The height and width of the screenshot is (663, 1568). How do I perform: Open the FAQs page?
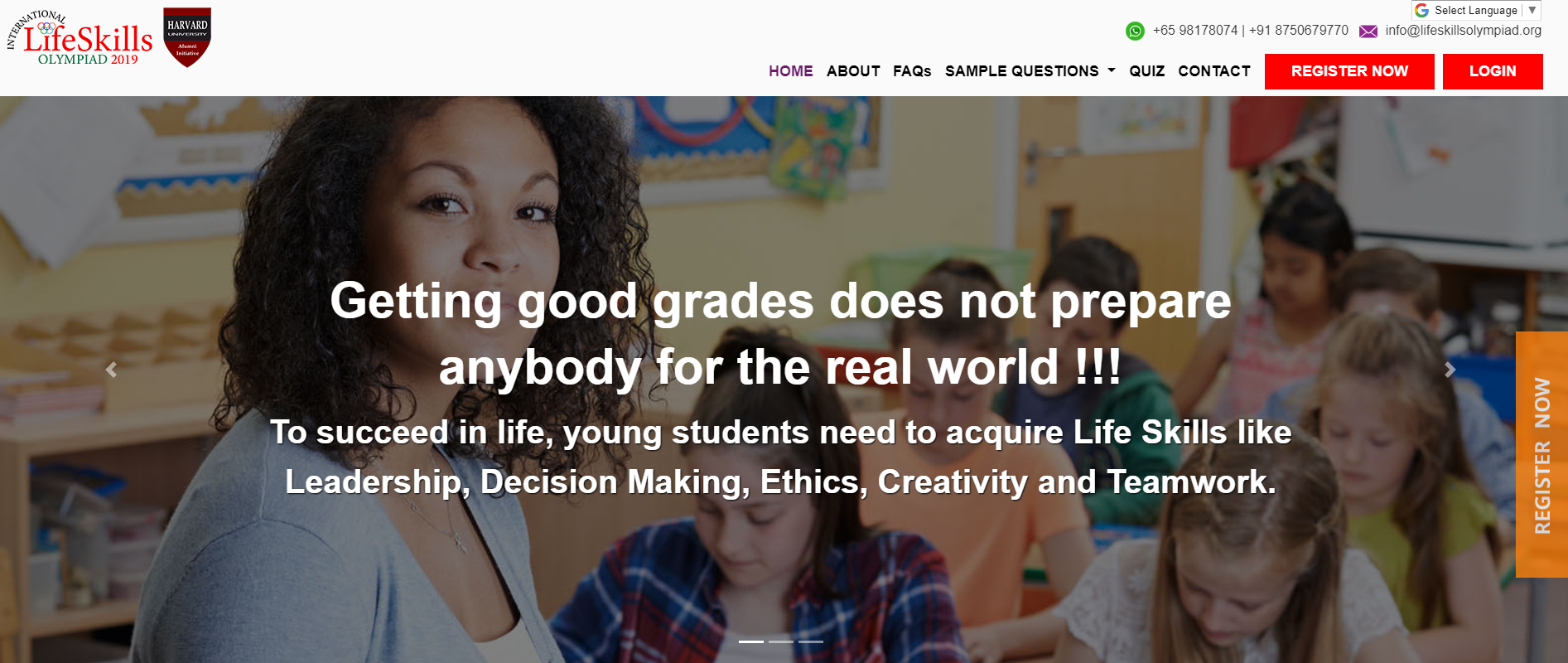pyautogui.click(x=912, y=71)
